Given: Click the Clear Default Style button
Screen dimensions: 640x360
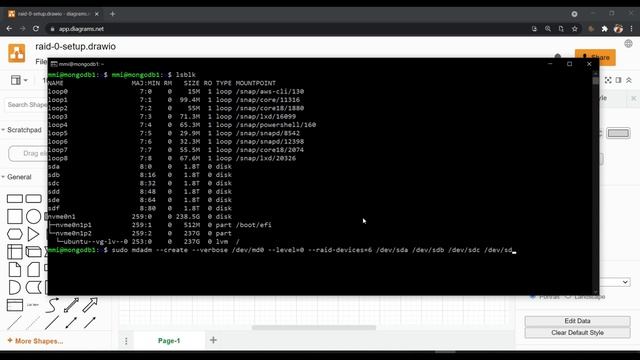Looking at the screenshot, I should click(x=577, y=333).
